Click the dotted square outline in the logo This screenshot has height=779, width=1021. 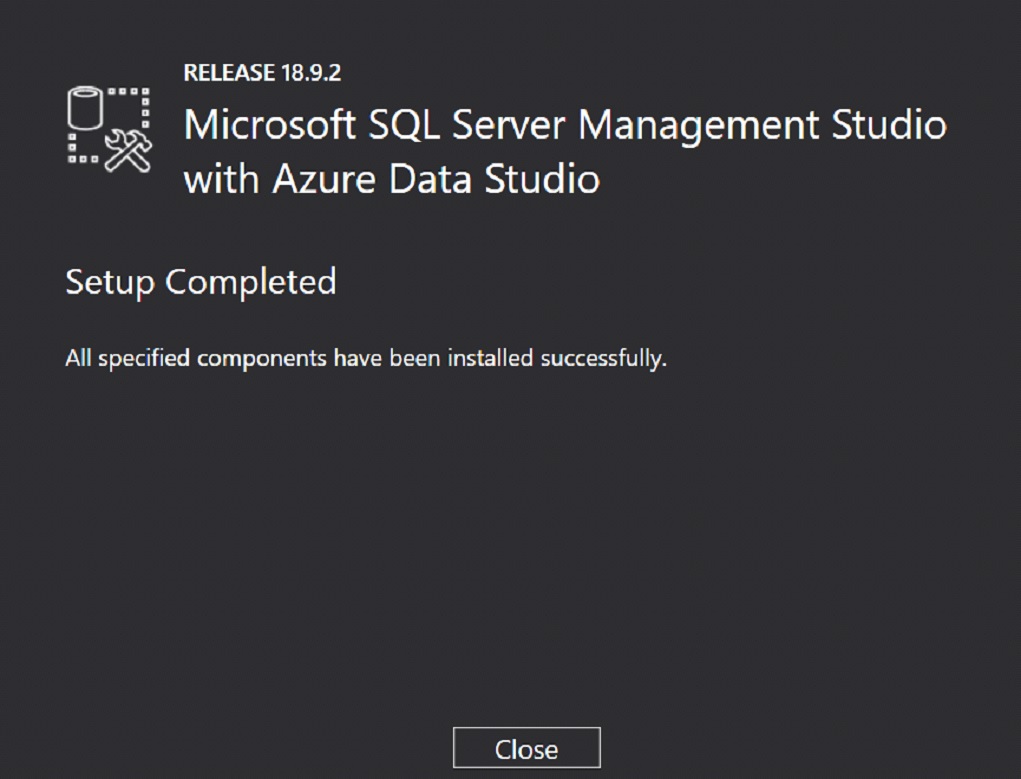click(x=109, y=125)
